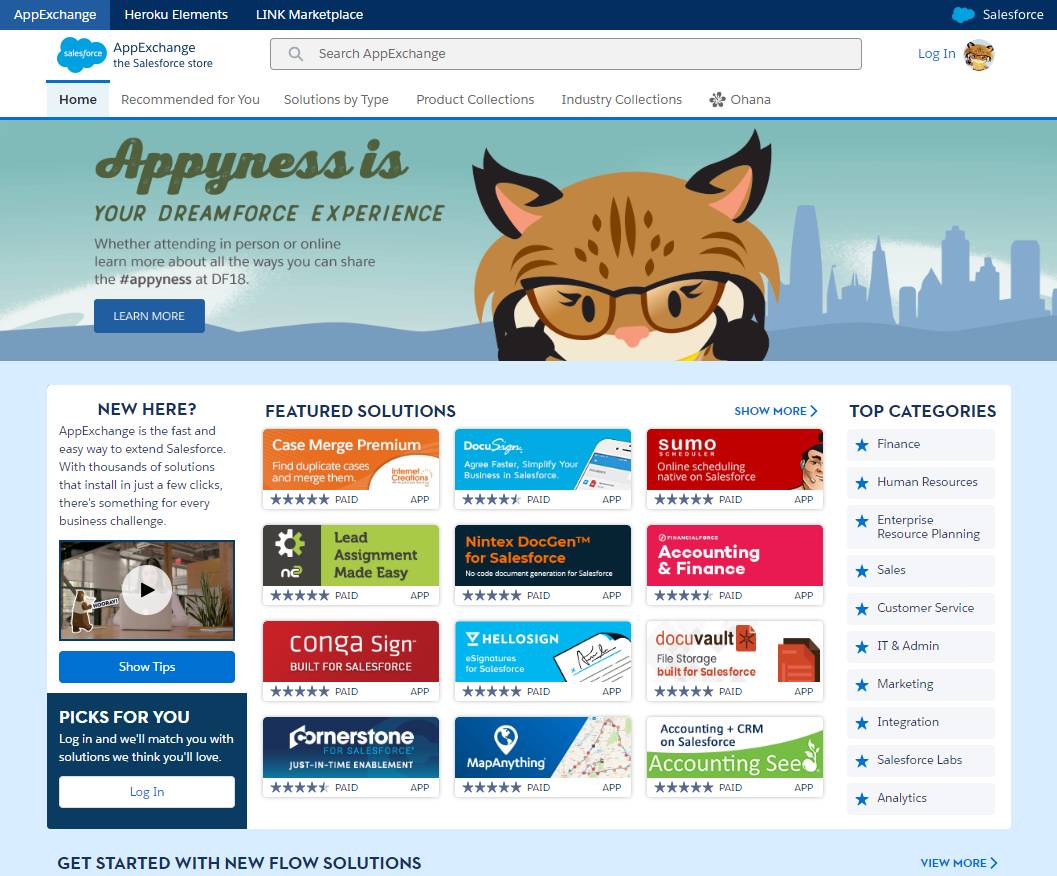This screenshot has width=1057, height=876.
Task: Click the star icon beside Human Resources
Action: (862, 483)
